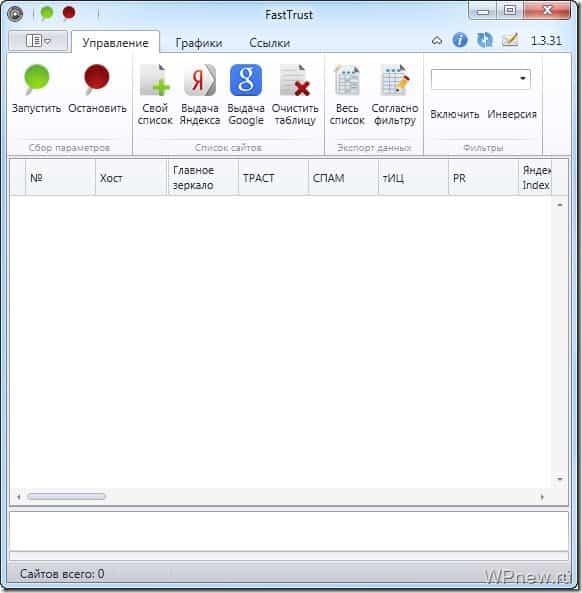The image size is (582, 593).
Task: Toggle the Инверсия filter option
Action: tap(512, 114)
